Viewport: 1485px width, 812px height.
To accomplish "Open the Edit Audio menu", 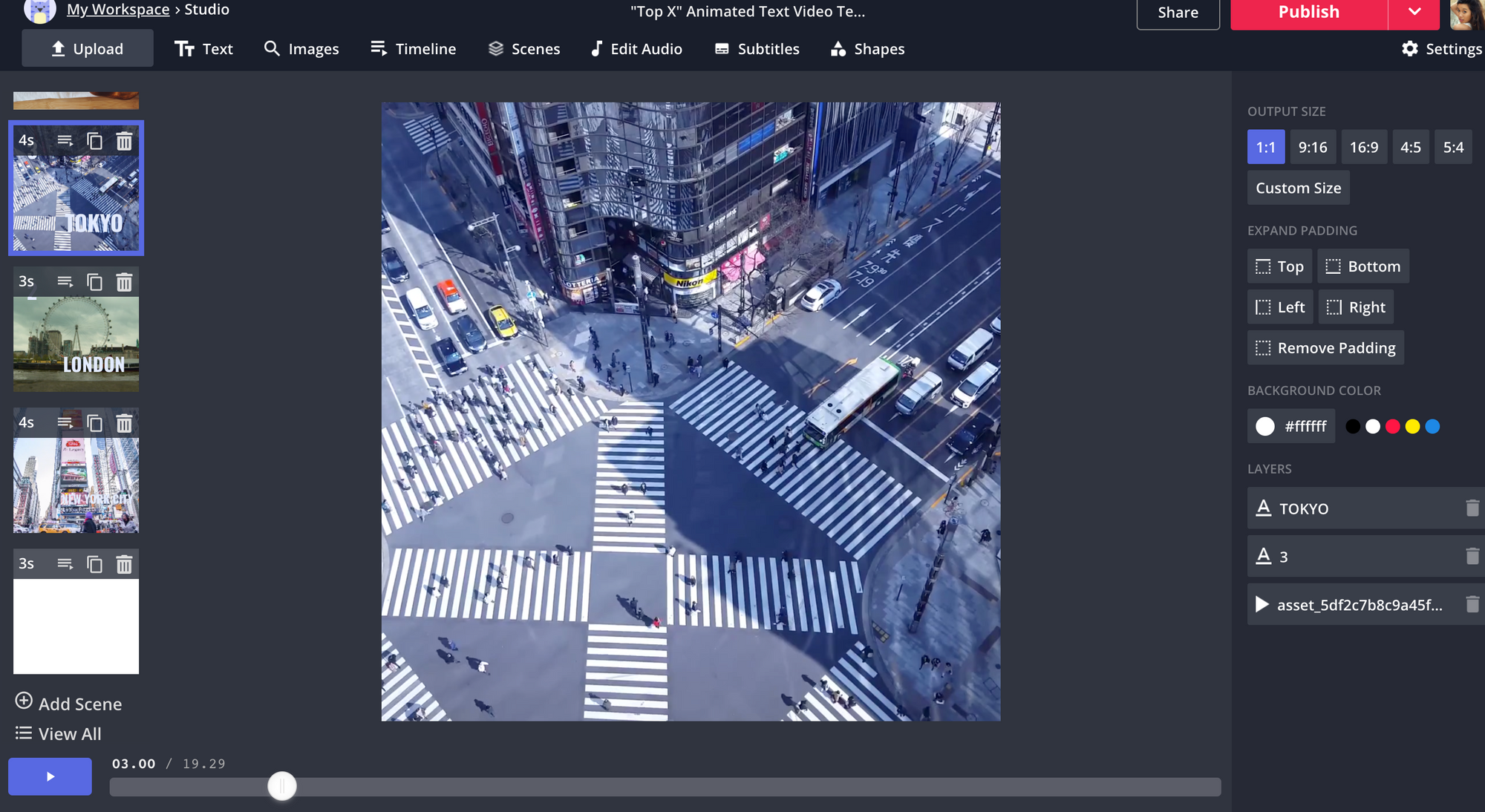I will click(x=636, y=49).
